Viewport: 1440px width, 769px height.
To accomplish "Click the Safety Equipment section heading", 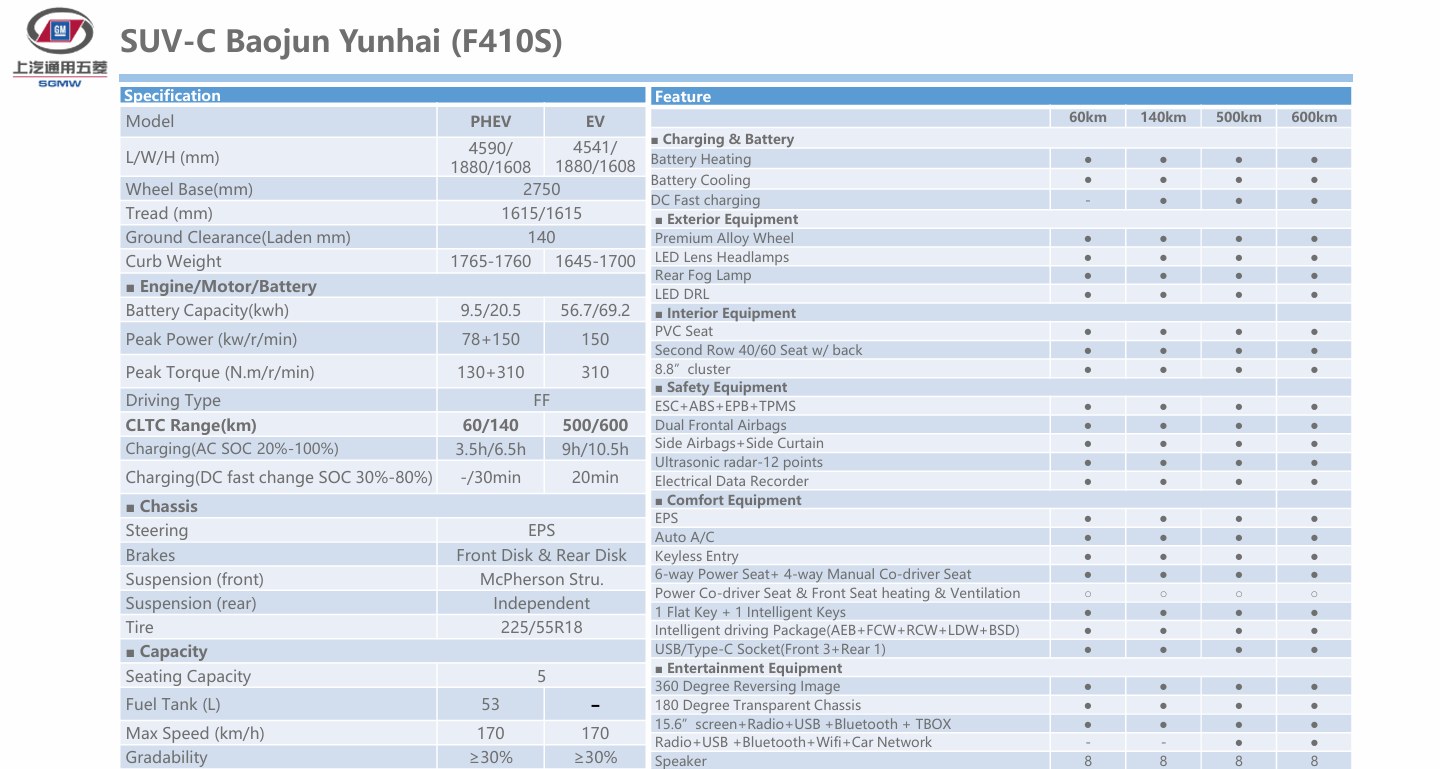I will point(721,387).
